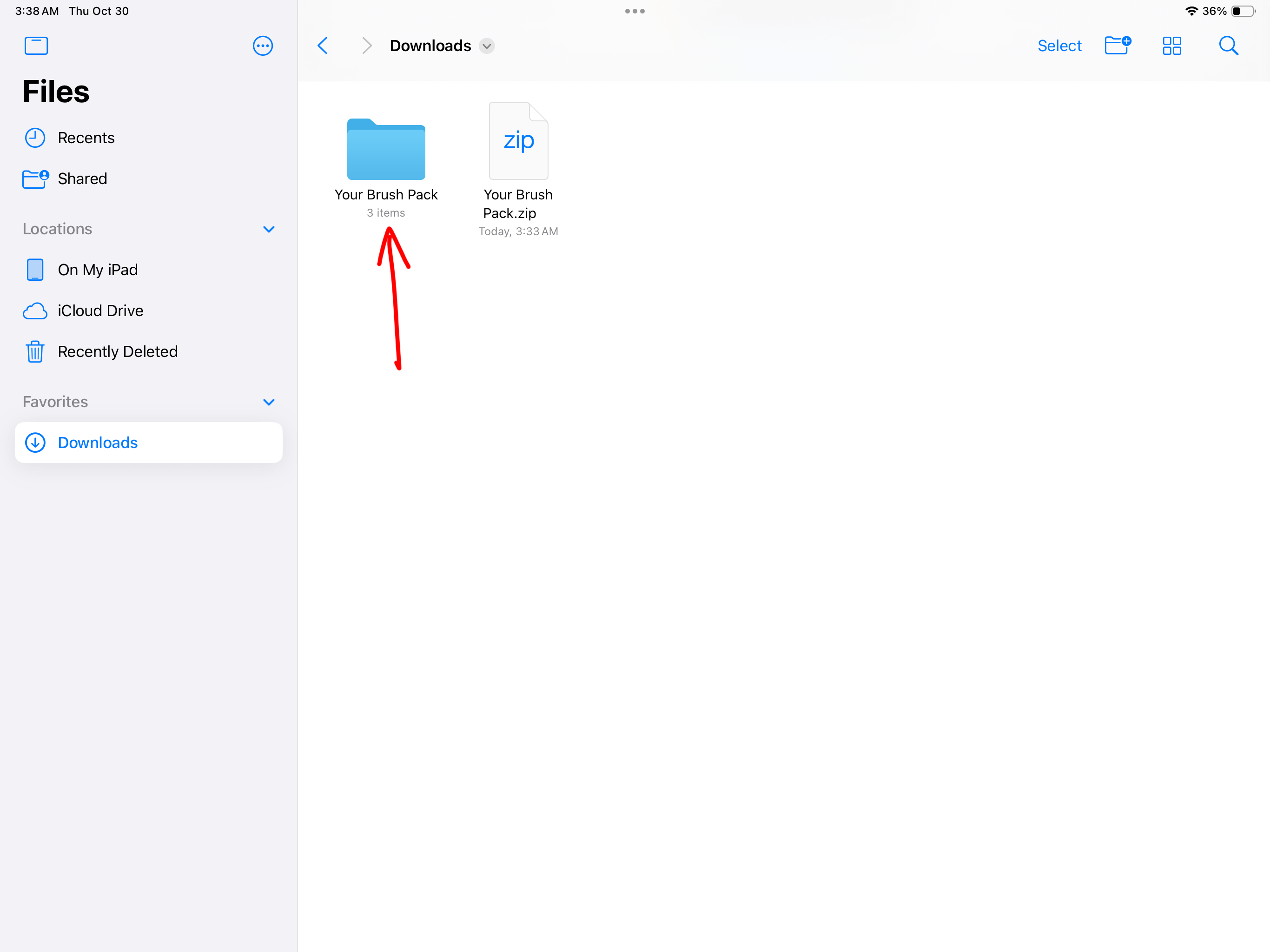Image resolution: width=1270 pixels, height=952 pixels.
Task: Open Recents with the clock icon
Action: click(x=35, y=138)
